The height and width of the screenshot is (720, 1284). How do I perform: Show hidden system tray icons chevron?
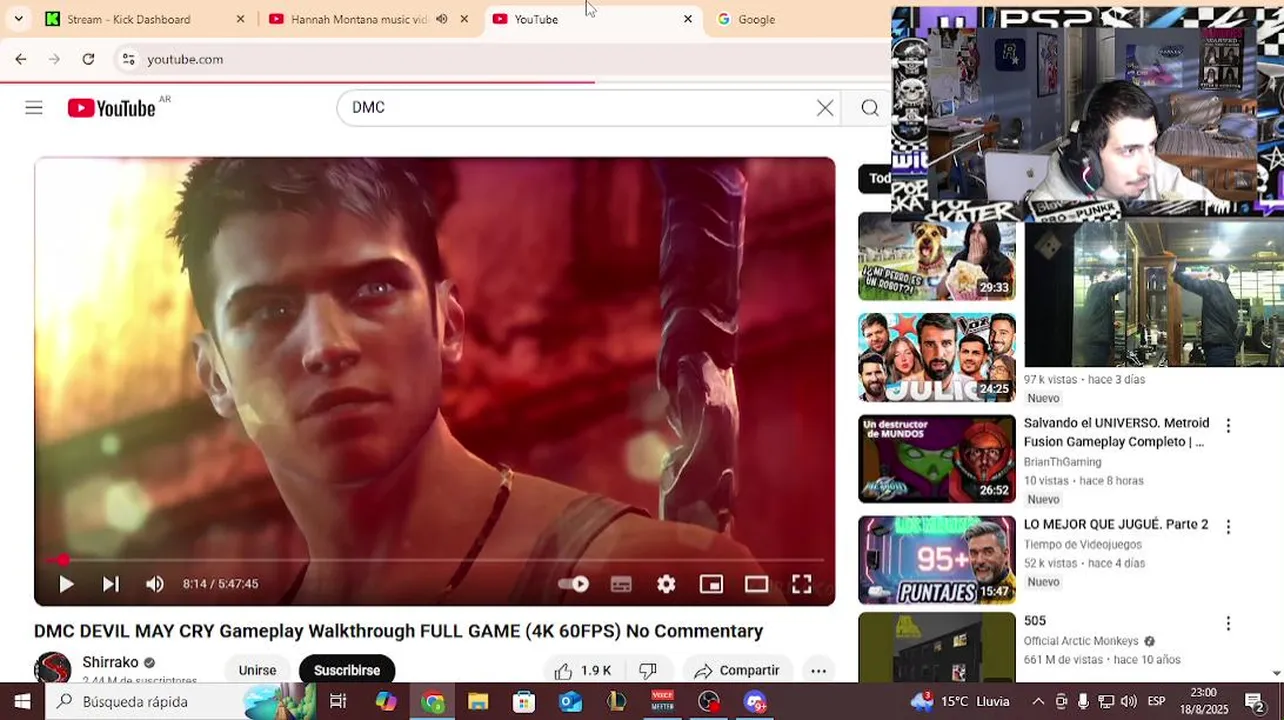click(x=1038, y=702)
